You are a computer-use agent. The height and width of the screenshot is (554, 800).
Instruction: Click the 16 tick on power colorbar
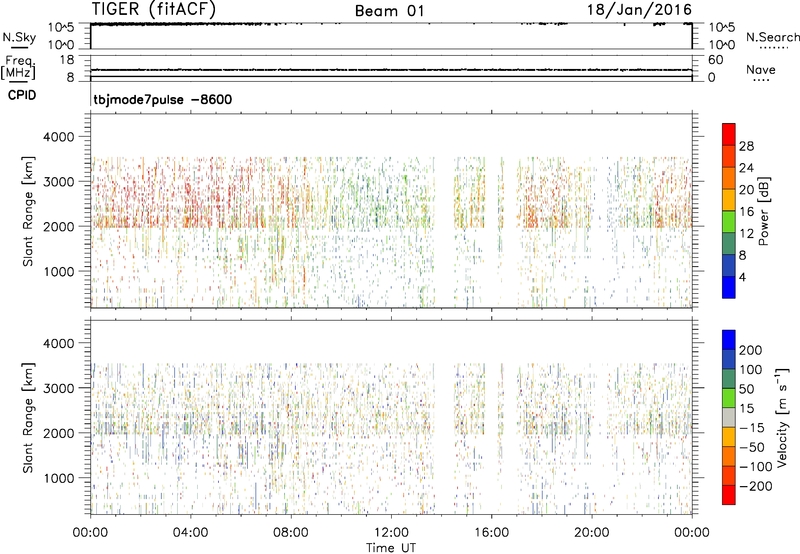click(746, 212)
